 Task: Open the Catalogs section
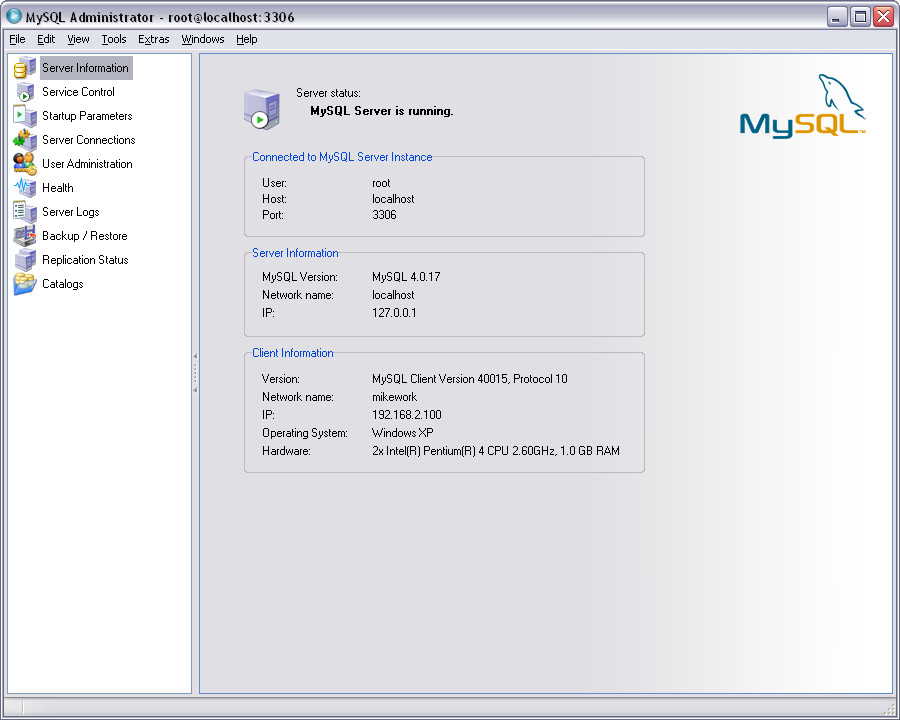coord(63,284)
